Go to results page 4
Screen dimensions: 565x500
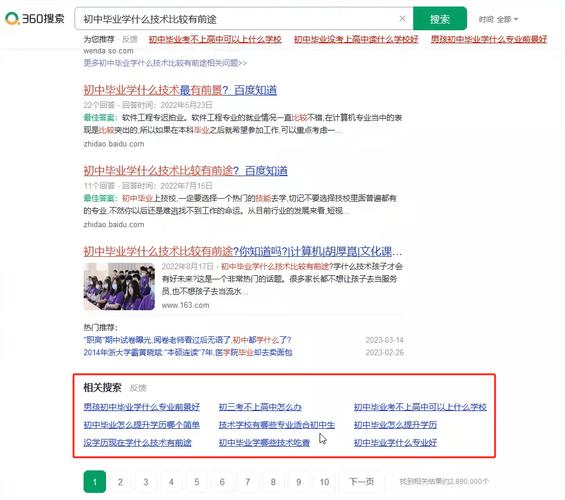click(171, 482)
